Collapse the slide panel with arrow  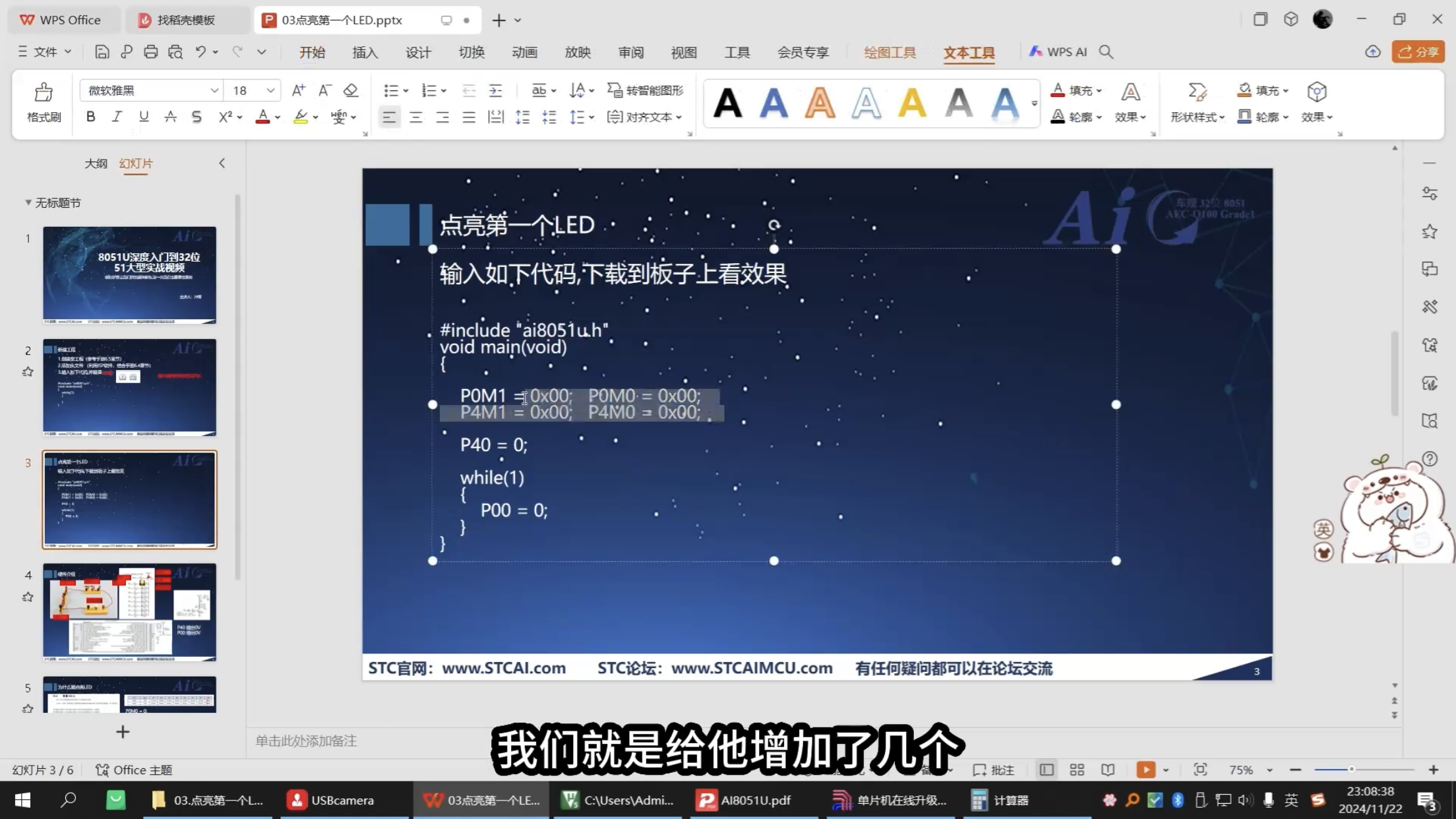click(222, 163)
